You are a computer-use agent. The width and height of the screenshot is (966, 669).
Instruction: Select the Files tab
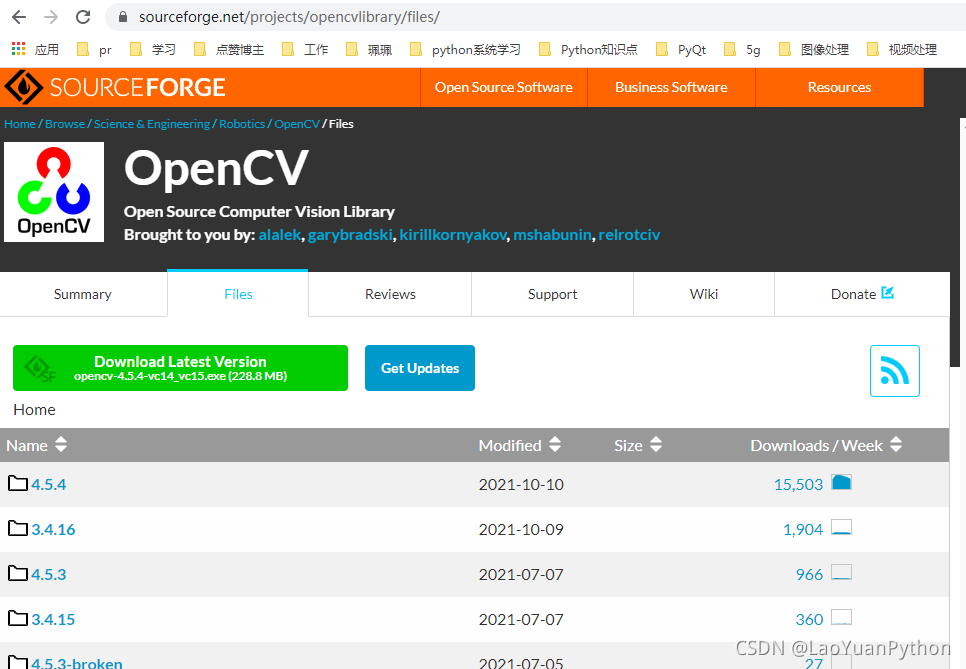pos(238,294)
